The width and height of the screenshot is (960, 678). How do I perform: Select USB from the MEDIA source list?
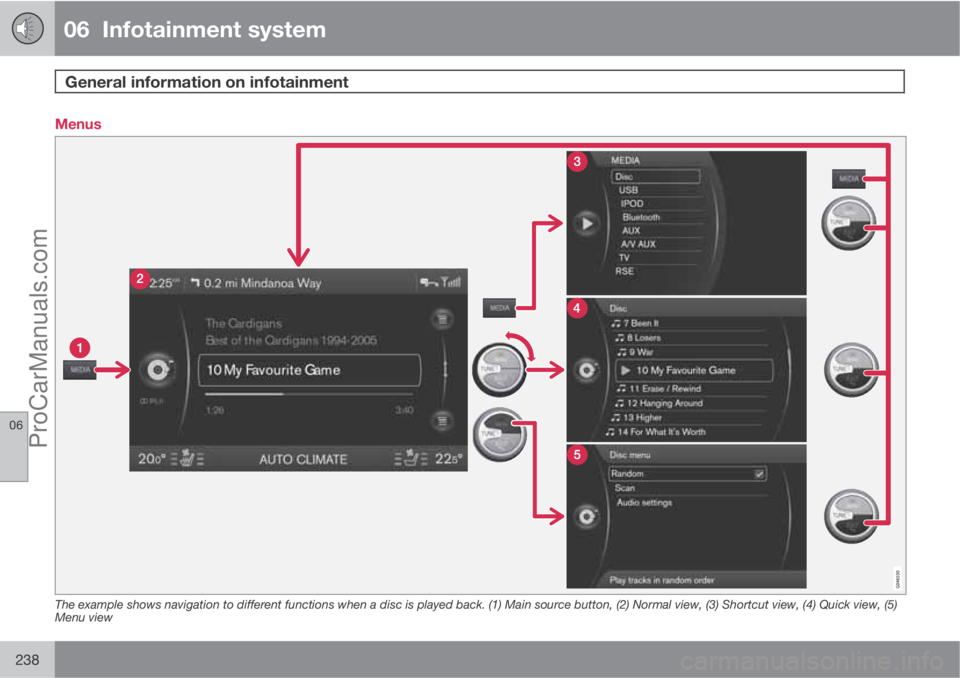(x=628, y=190)
